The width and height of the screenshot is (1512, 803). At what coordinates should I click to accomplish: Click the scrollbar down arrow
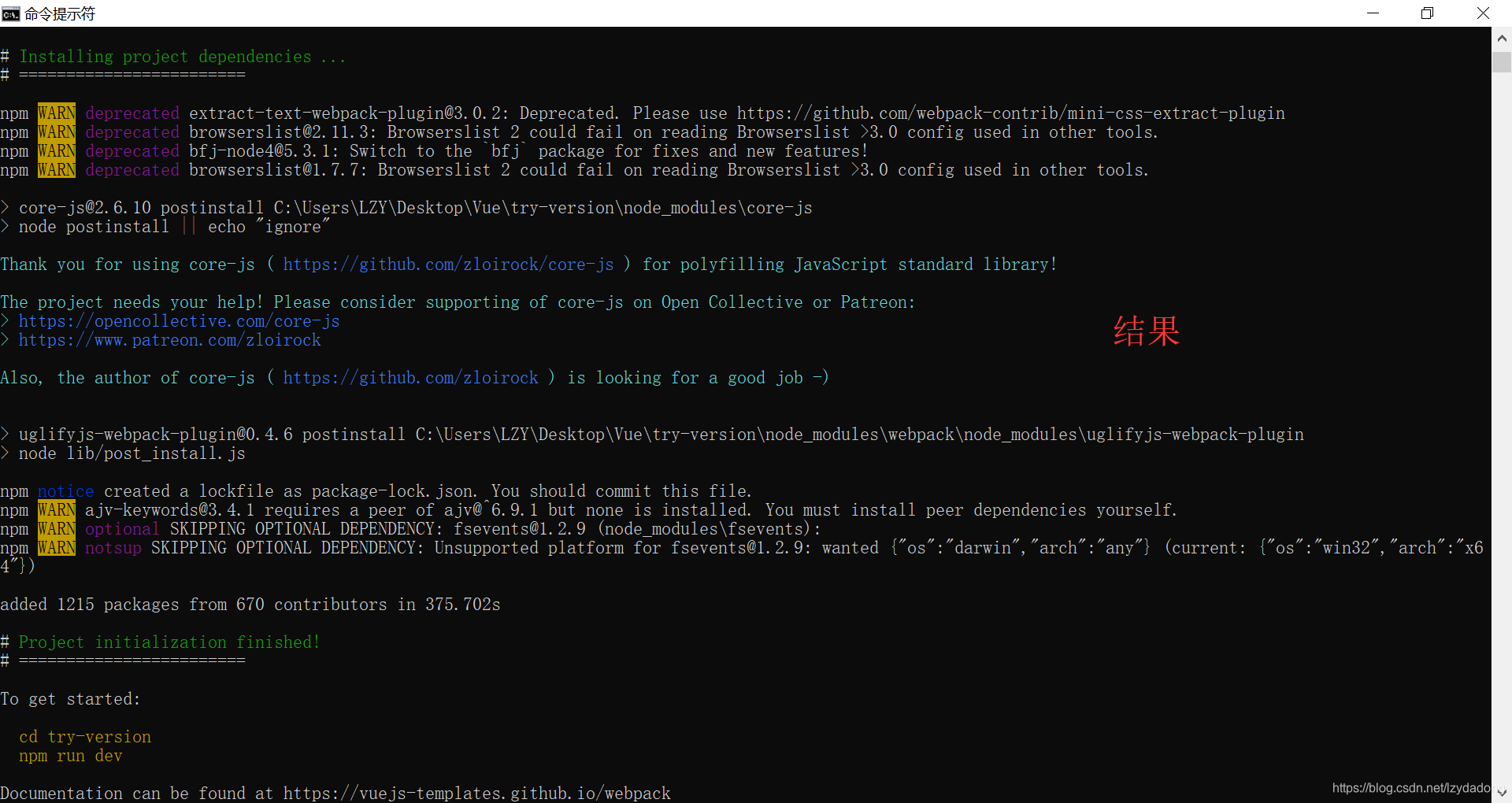[1502, 793]
